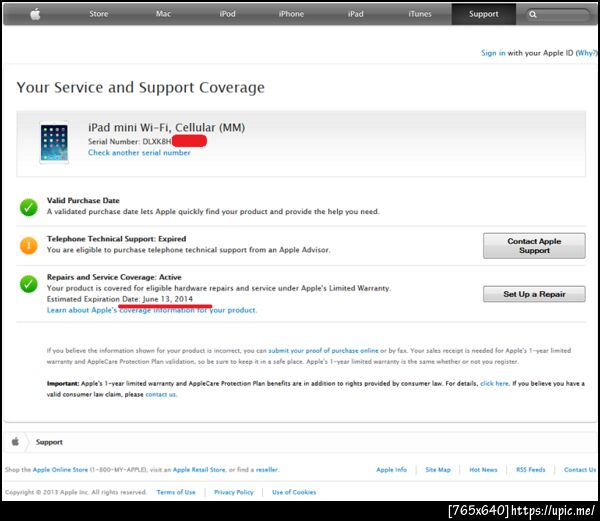The height and width of the screenshot is (521, 600).
Task: Open Learn about Apple's coverage information link
Action: [152, 310]
